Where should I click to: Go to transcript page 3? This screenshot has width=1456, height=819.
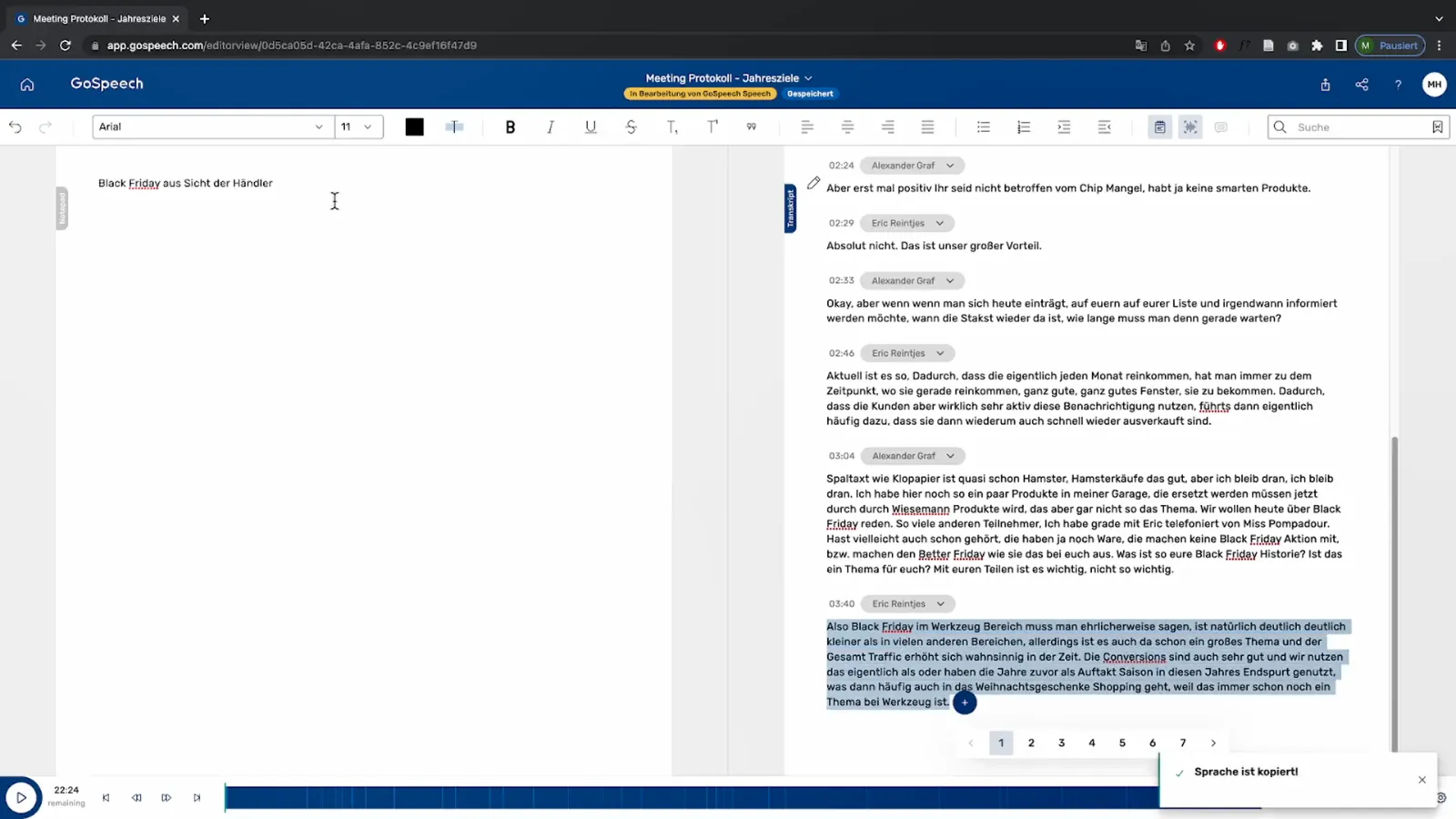(1061, 743)
